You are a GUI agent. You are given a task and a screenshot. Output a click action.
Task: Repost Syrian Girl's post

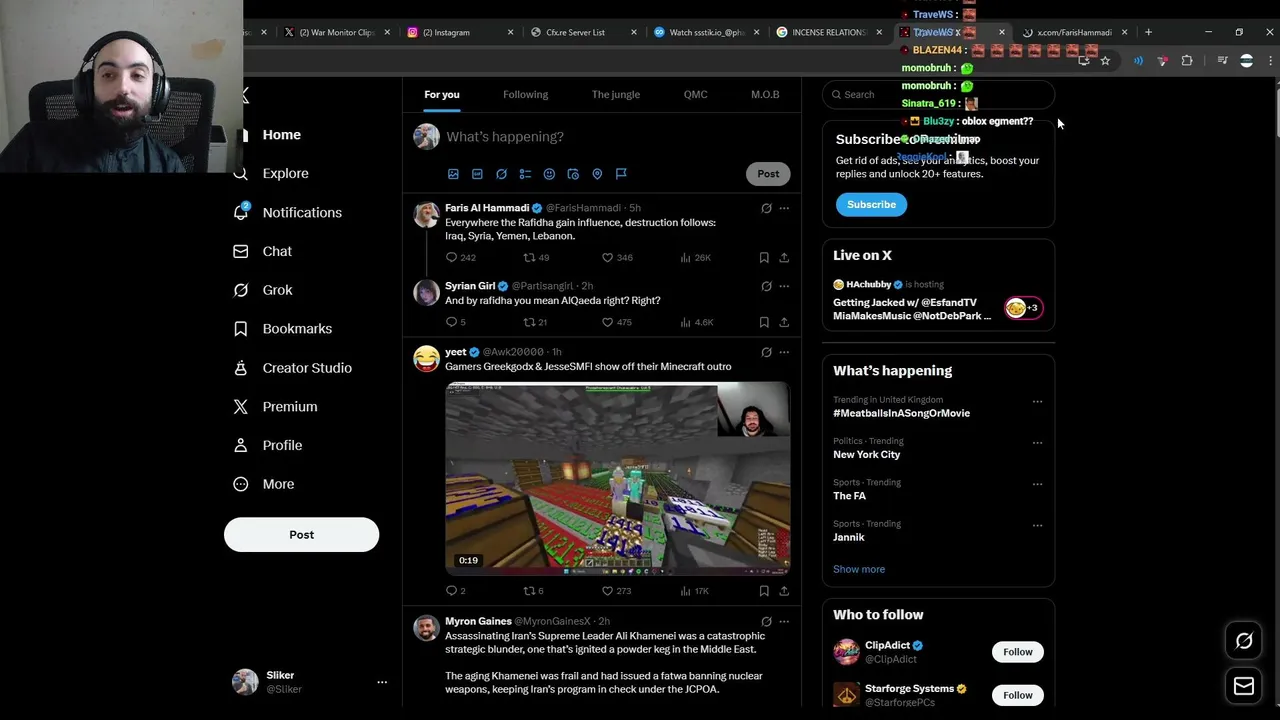click(530, 322)
